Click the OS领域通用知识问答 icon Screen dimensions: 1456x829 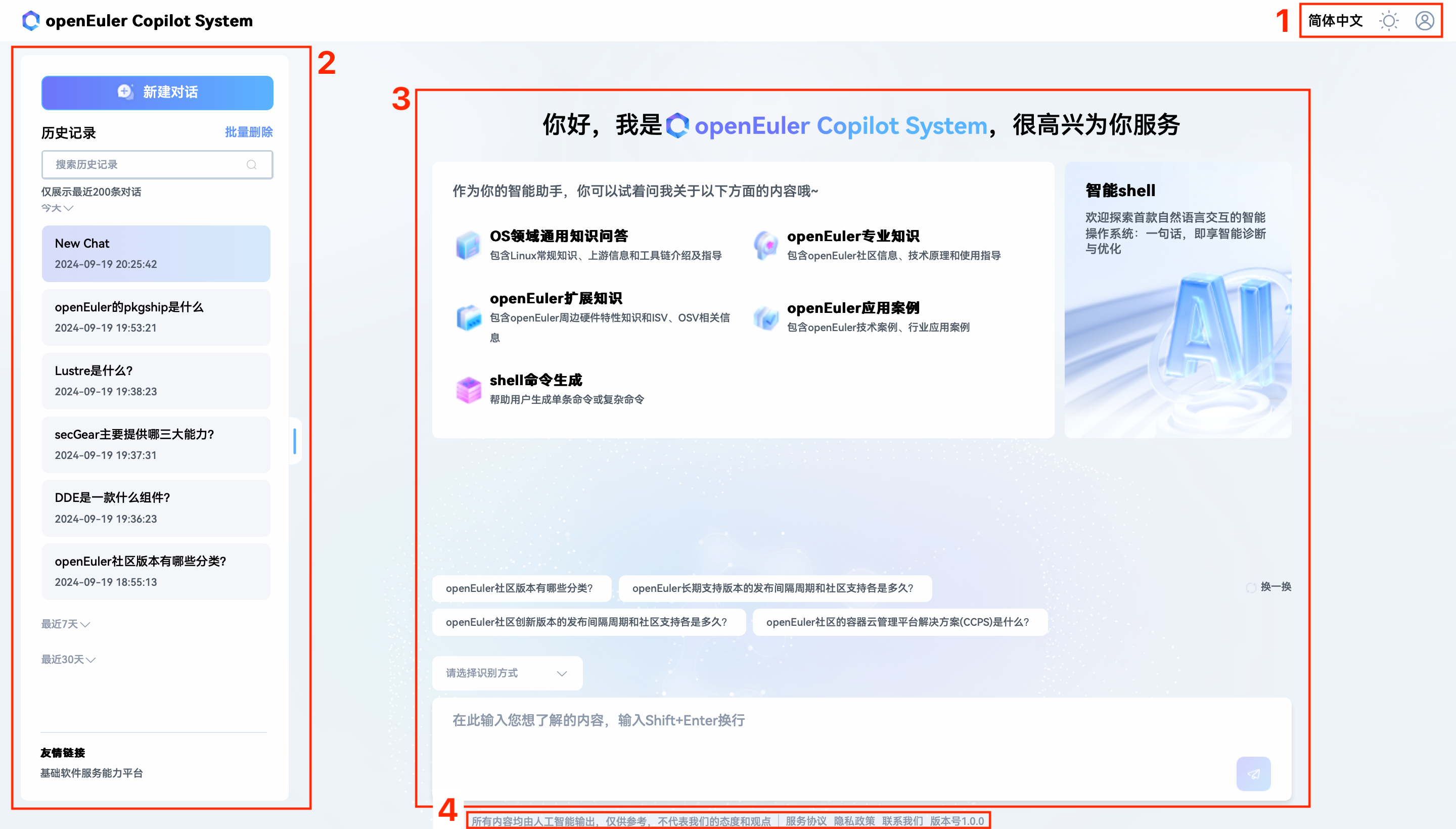tap(468, 245)
